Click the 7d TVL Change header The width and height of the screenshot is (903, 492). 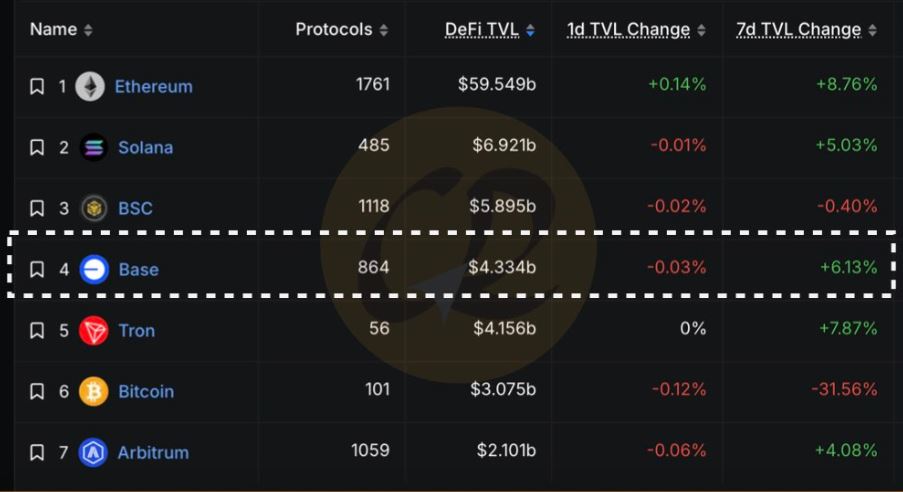coord(798,29)
